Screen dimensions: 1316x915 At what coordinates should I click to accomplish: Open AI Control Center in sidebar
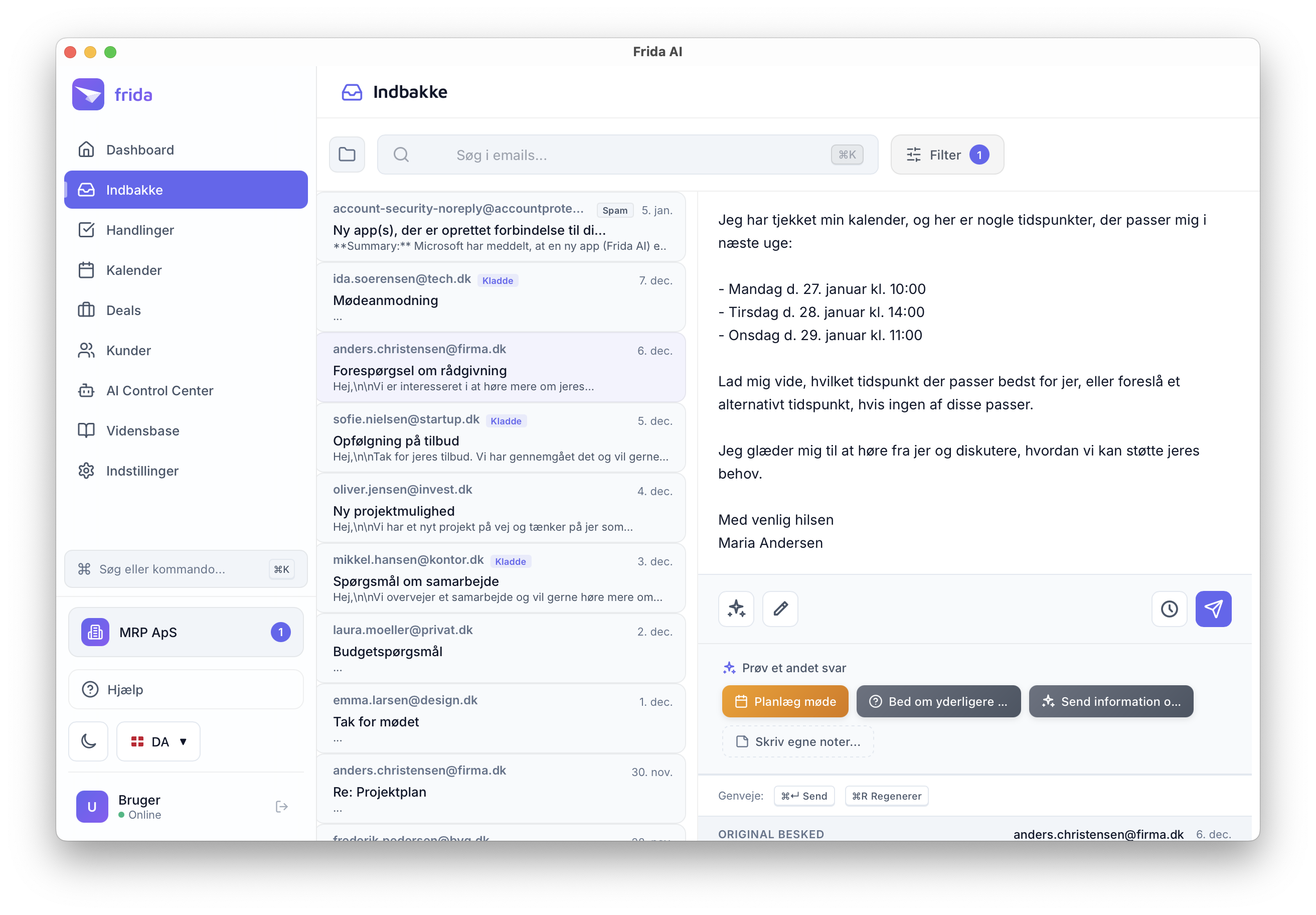tap(159, 390)
